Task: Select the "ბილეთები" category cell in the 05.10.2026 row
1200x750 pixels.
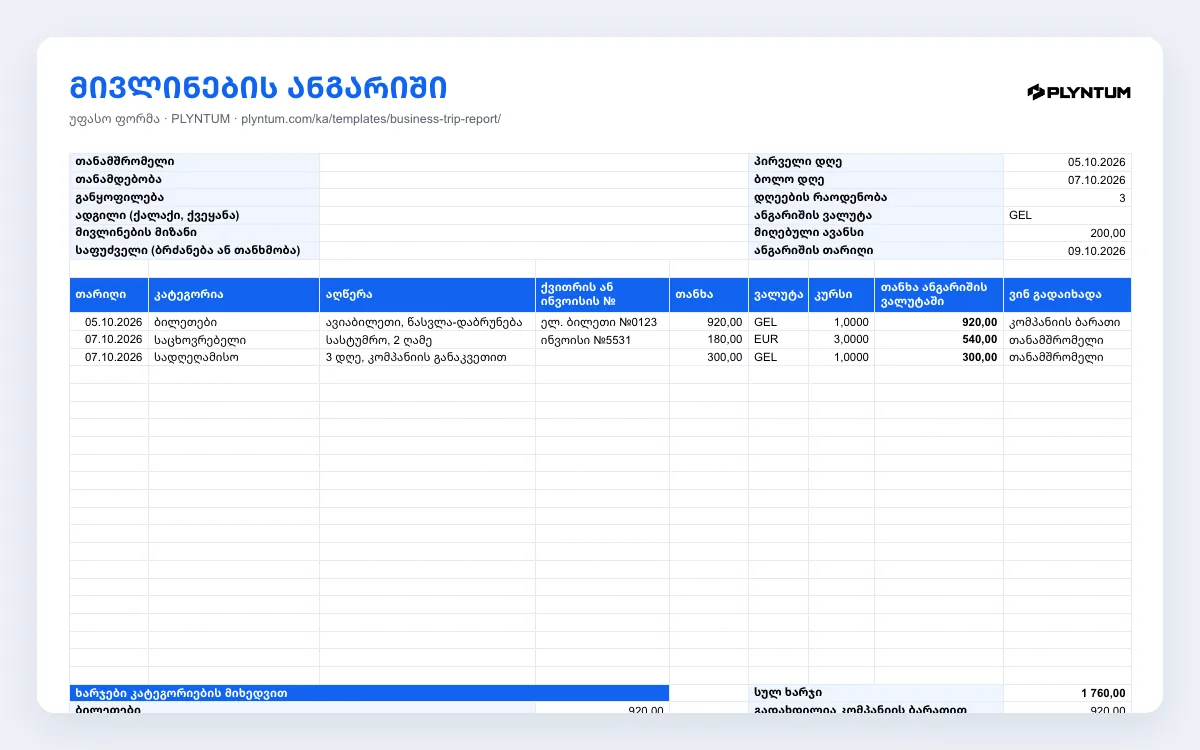Action: point(234,322)
